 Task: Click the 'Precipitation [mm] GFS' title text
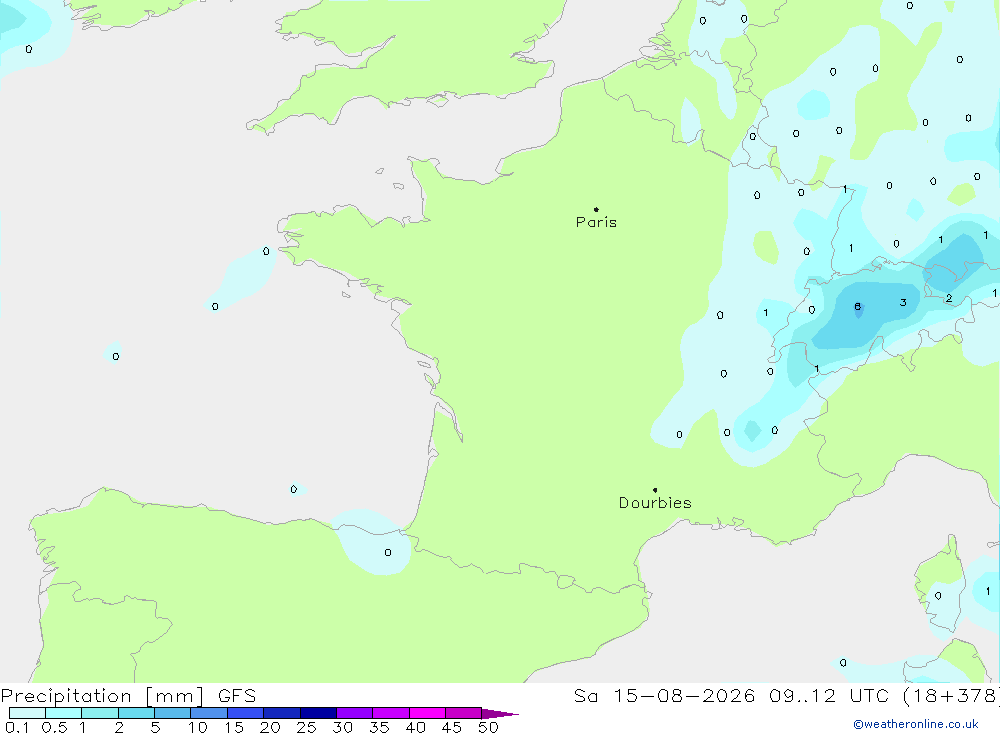tap(128, 695)
